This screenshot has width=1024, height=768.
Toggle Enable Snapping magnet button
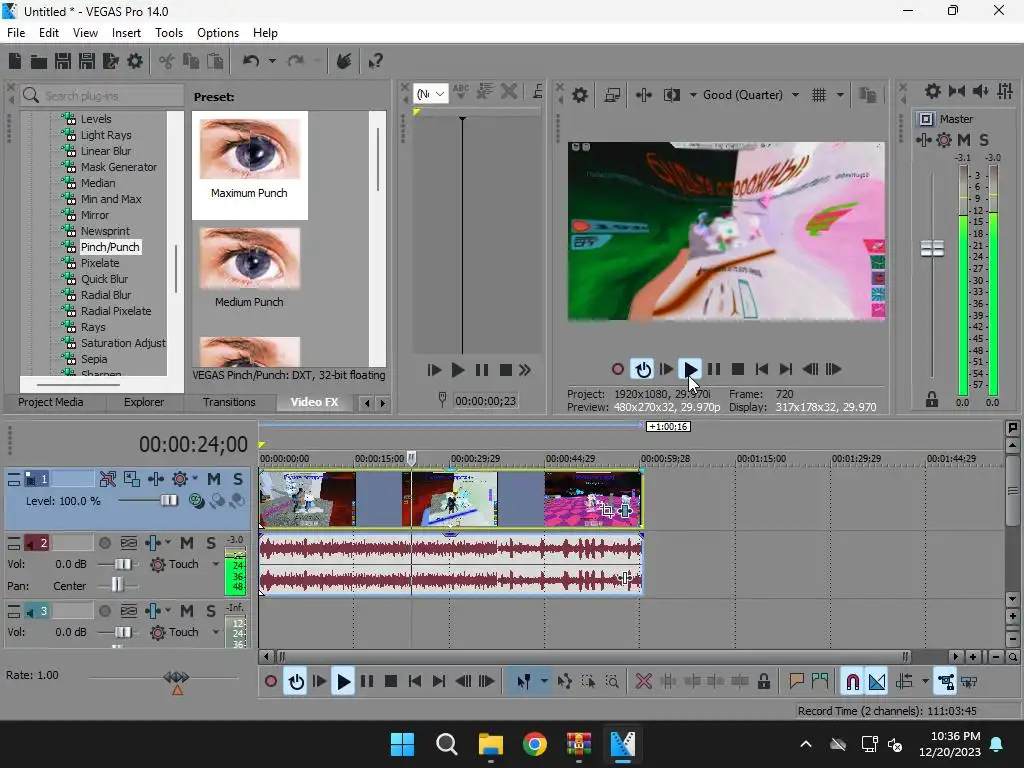(x=852, y=682)
